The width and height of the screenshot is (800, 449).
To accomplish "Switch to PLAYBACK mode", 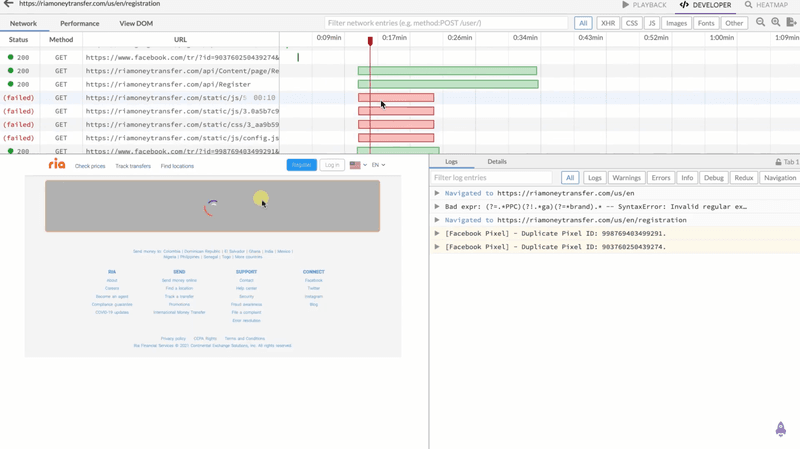I will pos(644,5).
